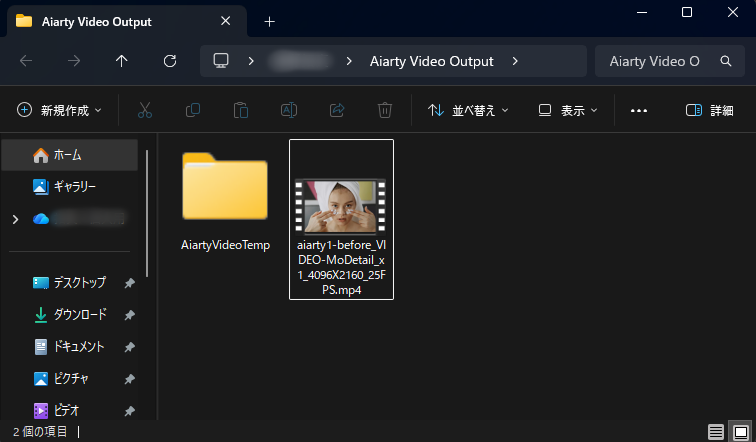Open a new tab with plus button
Viewport: 756px width, 442px height.
pyautogui.click(x=269, y=21)
